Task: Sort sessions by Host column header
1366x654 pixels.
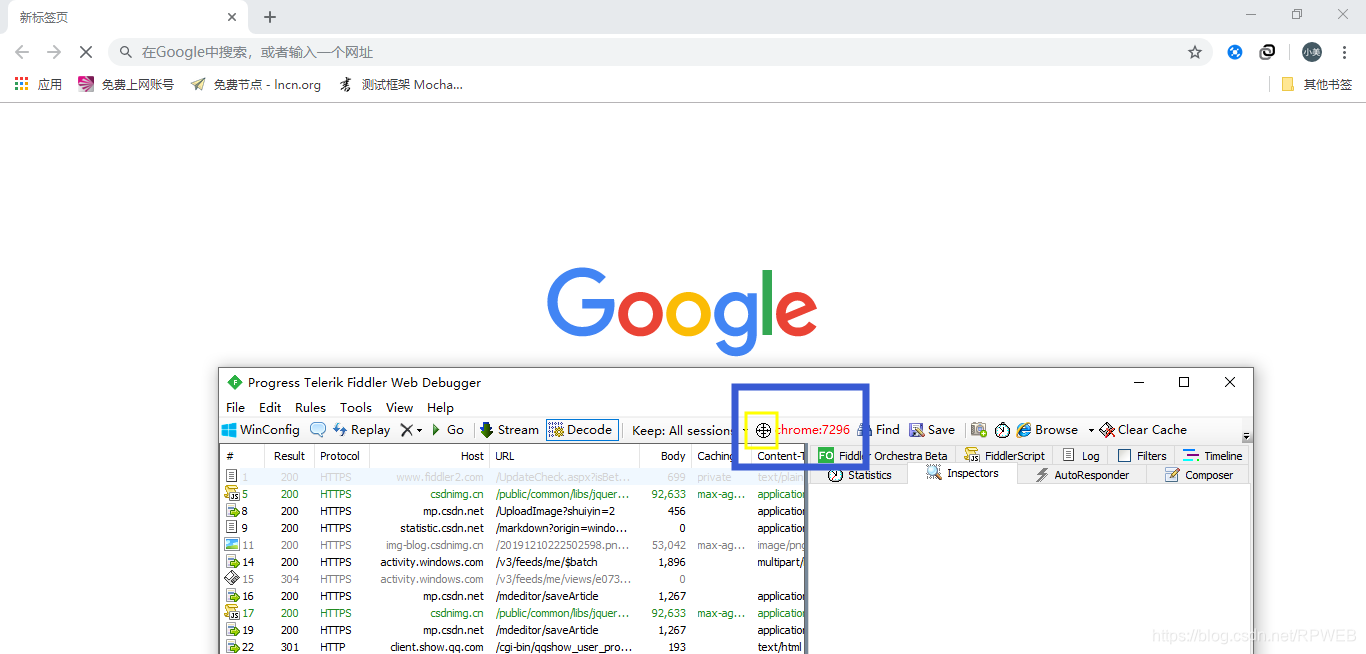Action: 430,456
